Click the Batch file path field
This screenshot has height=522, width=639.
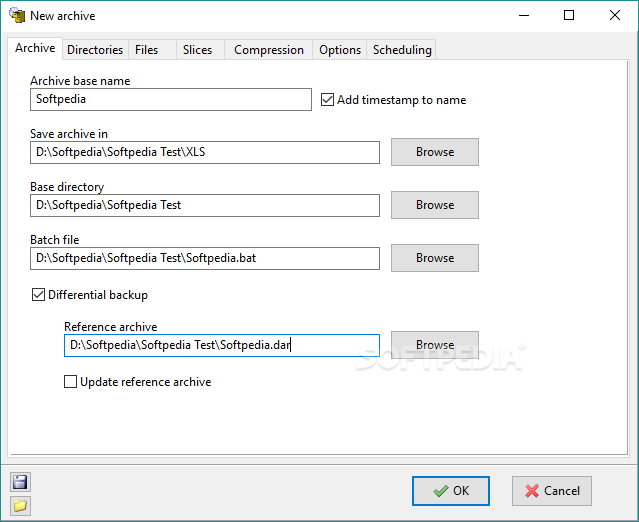205,258
